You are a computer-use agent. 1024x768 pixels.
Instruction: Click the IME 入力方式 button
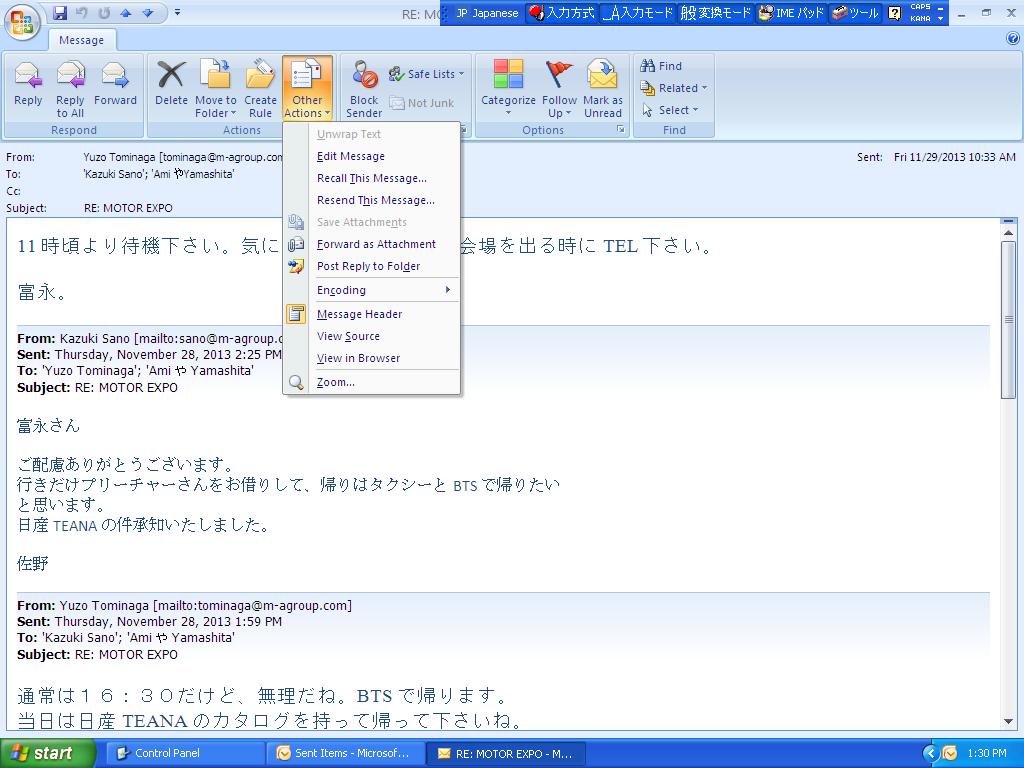click(562, 13)
